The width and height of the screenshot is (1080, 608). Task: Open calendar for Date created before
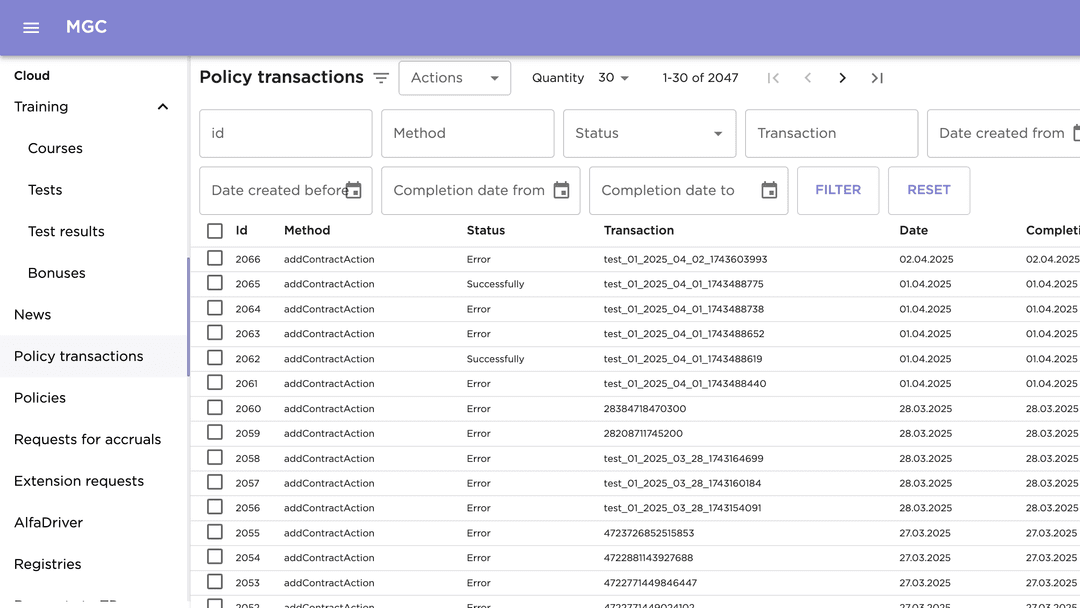pyautogui.click(x=353, y=190)
